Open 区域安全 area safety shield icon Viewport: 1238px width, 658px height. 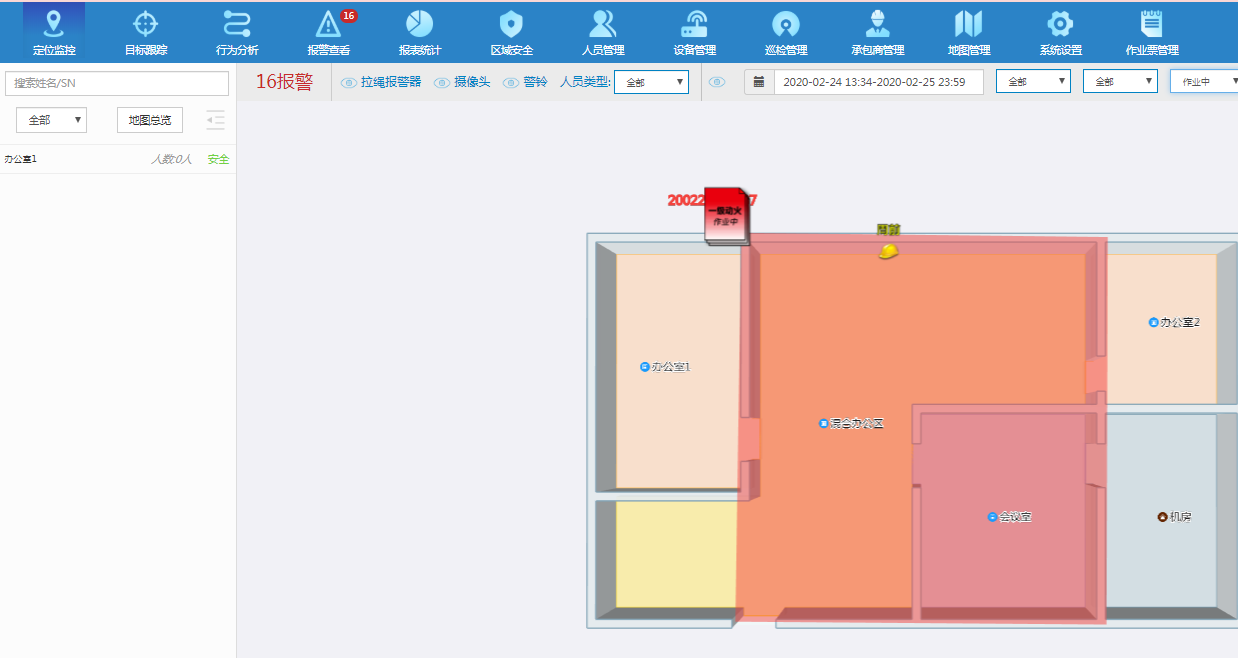pos(511,31)
